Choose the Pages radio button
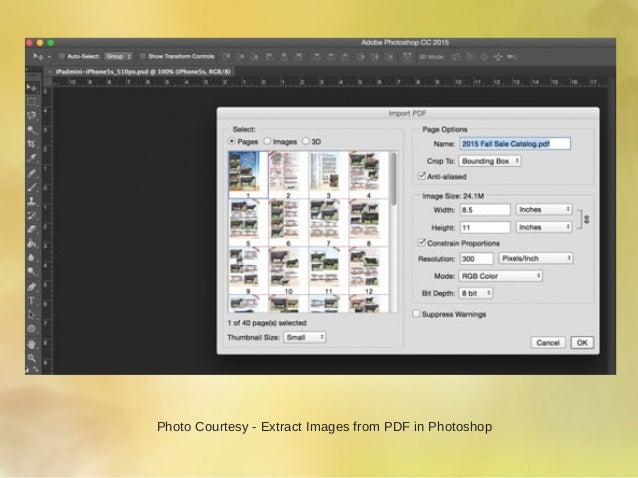Screen dimensions: 638x478 [x=232, y=141]
